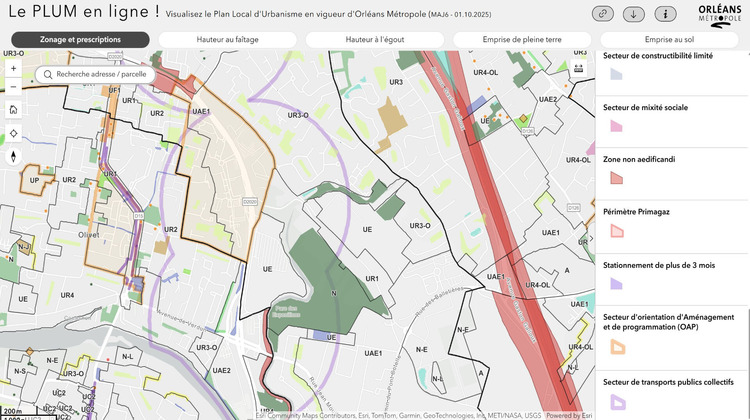
Task: Select the Zonage et prescriptions tab
Action: click(x=81, y=39)
